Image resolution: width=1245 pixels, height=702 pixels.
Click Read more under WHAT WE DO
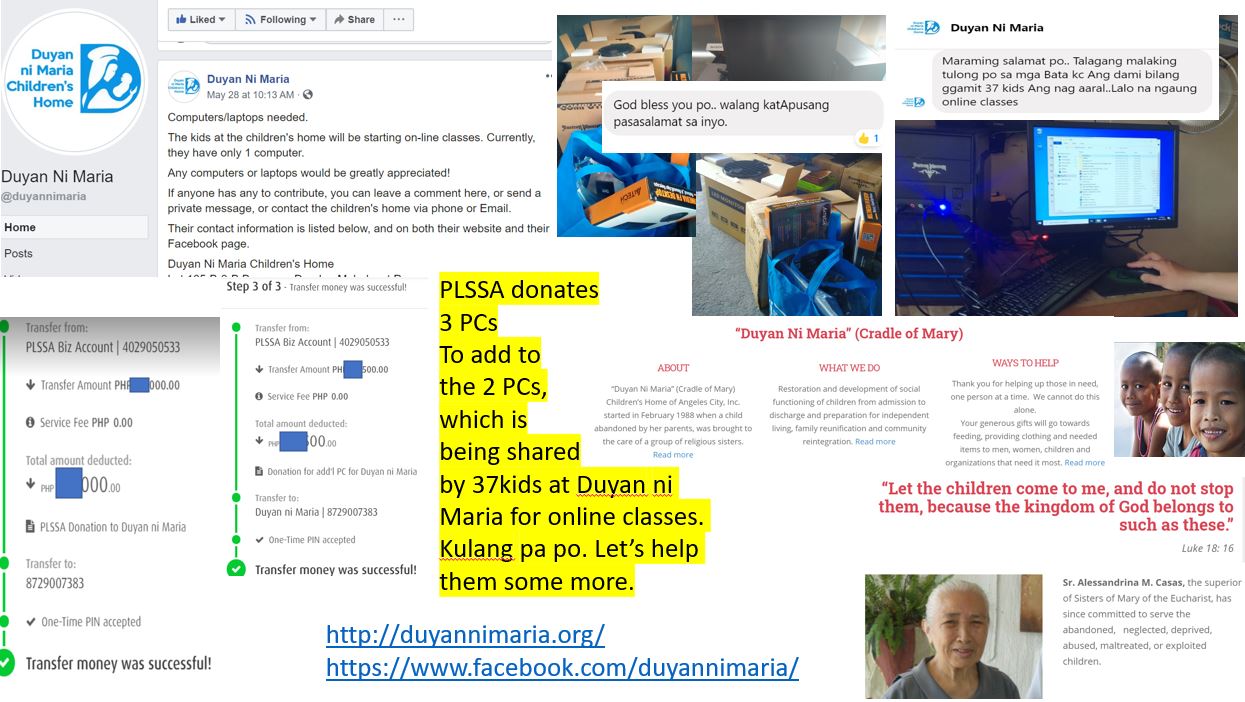click(875, 442)
